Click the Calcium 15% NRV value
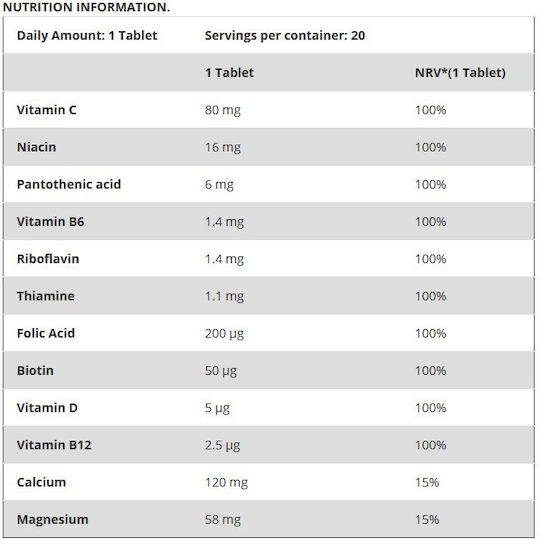540x539 pixels. coord(427,482)
